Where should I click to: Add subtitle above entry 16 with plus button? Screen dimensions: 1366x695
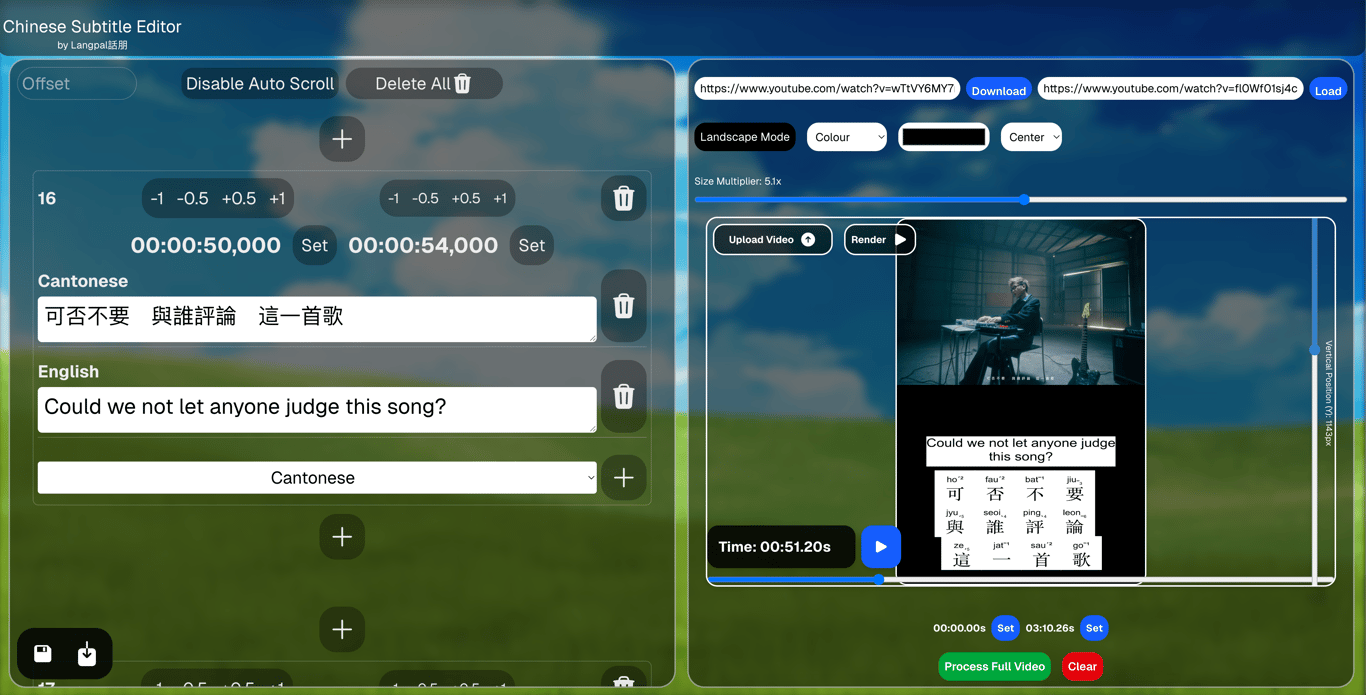click(342, 139)
